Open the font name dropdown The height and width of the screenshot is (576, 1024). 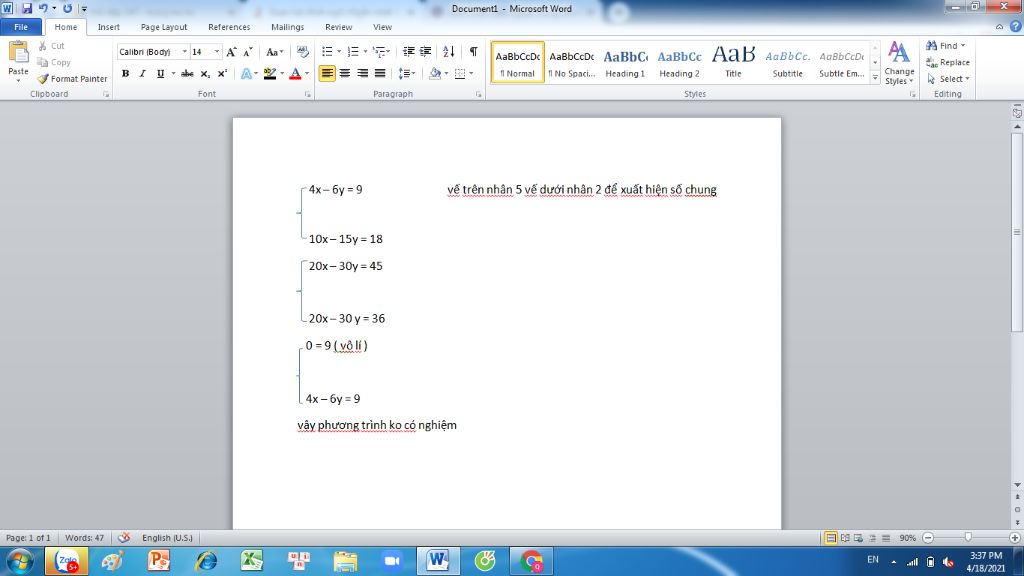click(185, 52)
